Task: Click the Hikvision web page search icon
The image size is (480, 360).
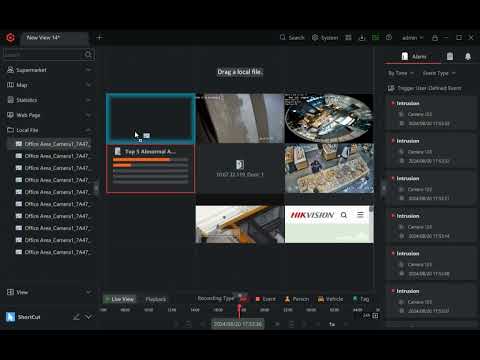Action: pyautogui.click(x=344, y=215)
